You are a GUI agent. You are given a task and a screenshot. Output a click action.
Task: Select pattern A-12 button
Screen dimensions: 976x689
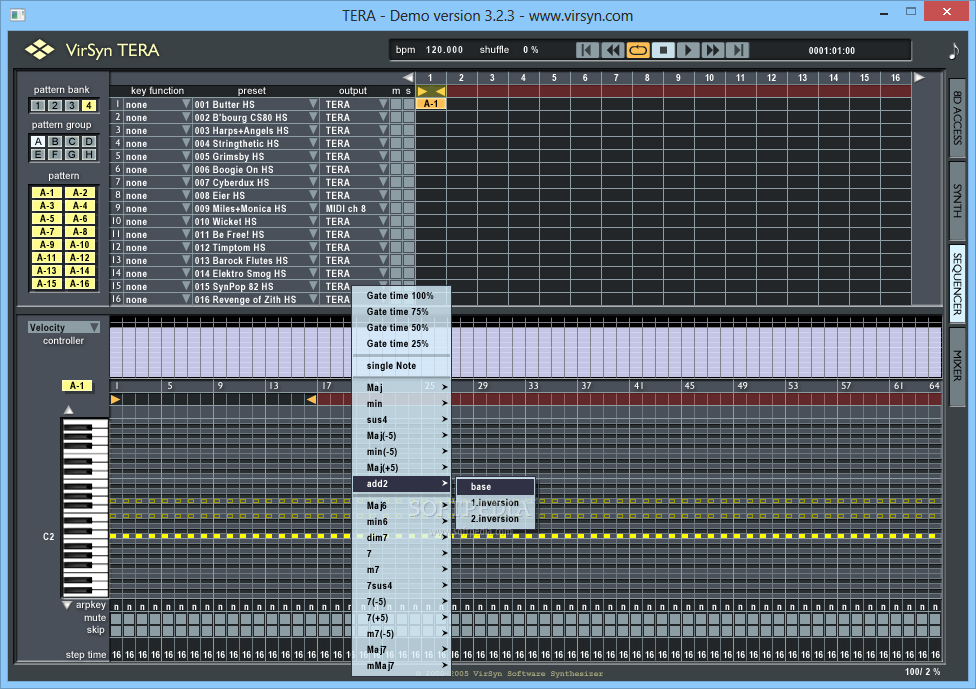click(80, 258)
